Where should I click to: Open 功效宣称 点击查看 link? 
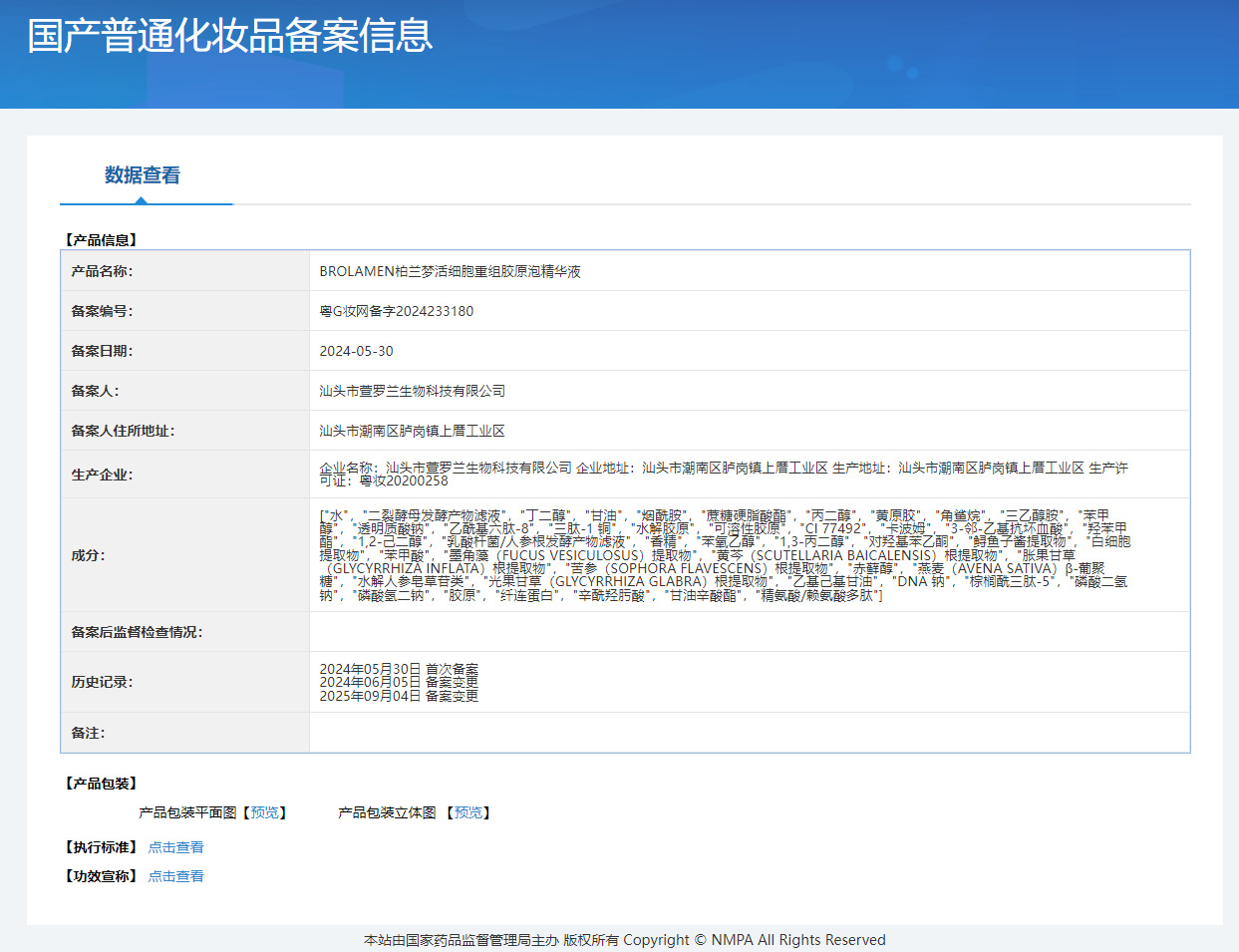coord(176,876)
